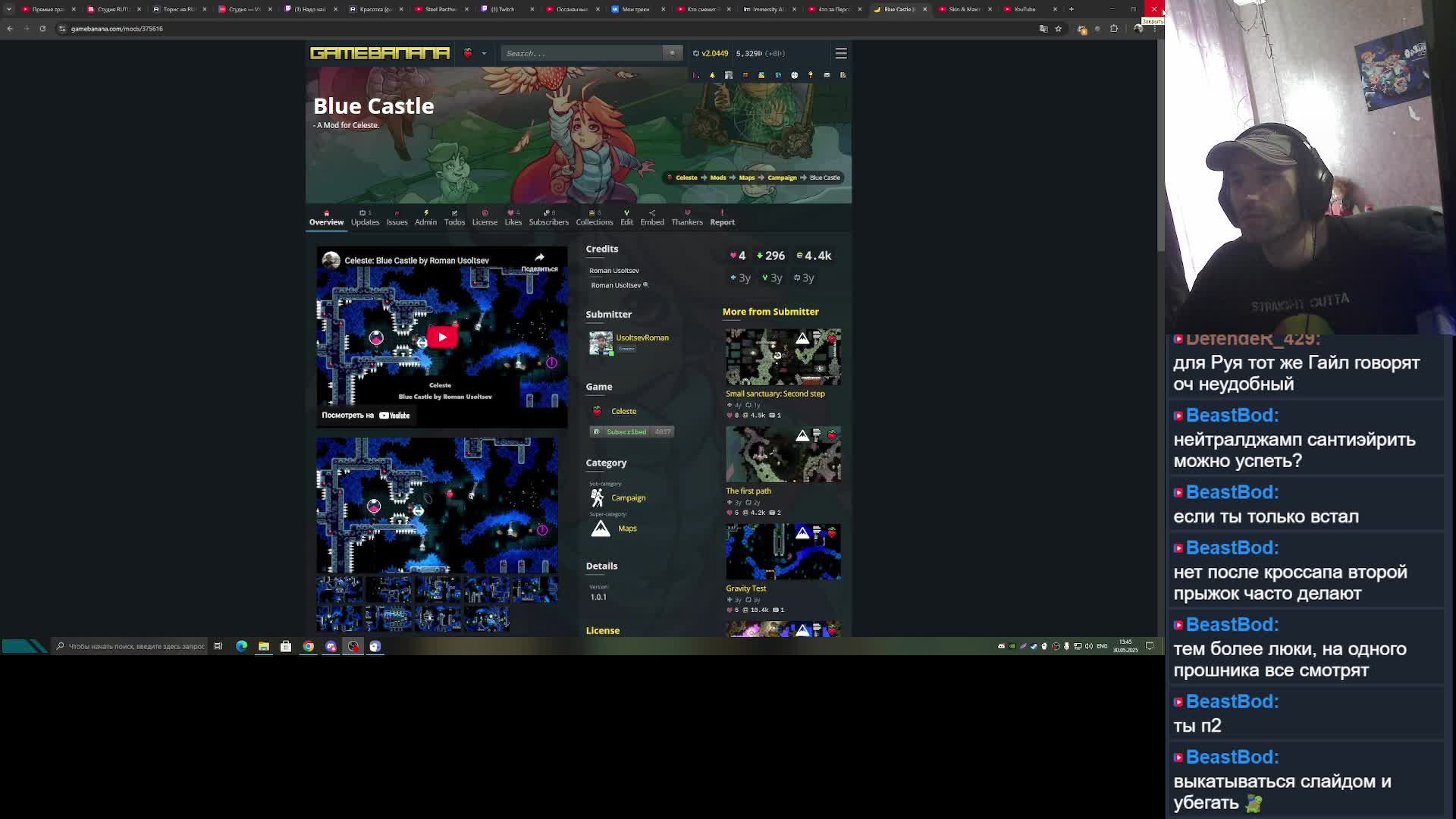This screenshot has height=819, width=1456.
Task: Open Small sanctuary: Second step thumbnail
Action: pos(783,357)
